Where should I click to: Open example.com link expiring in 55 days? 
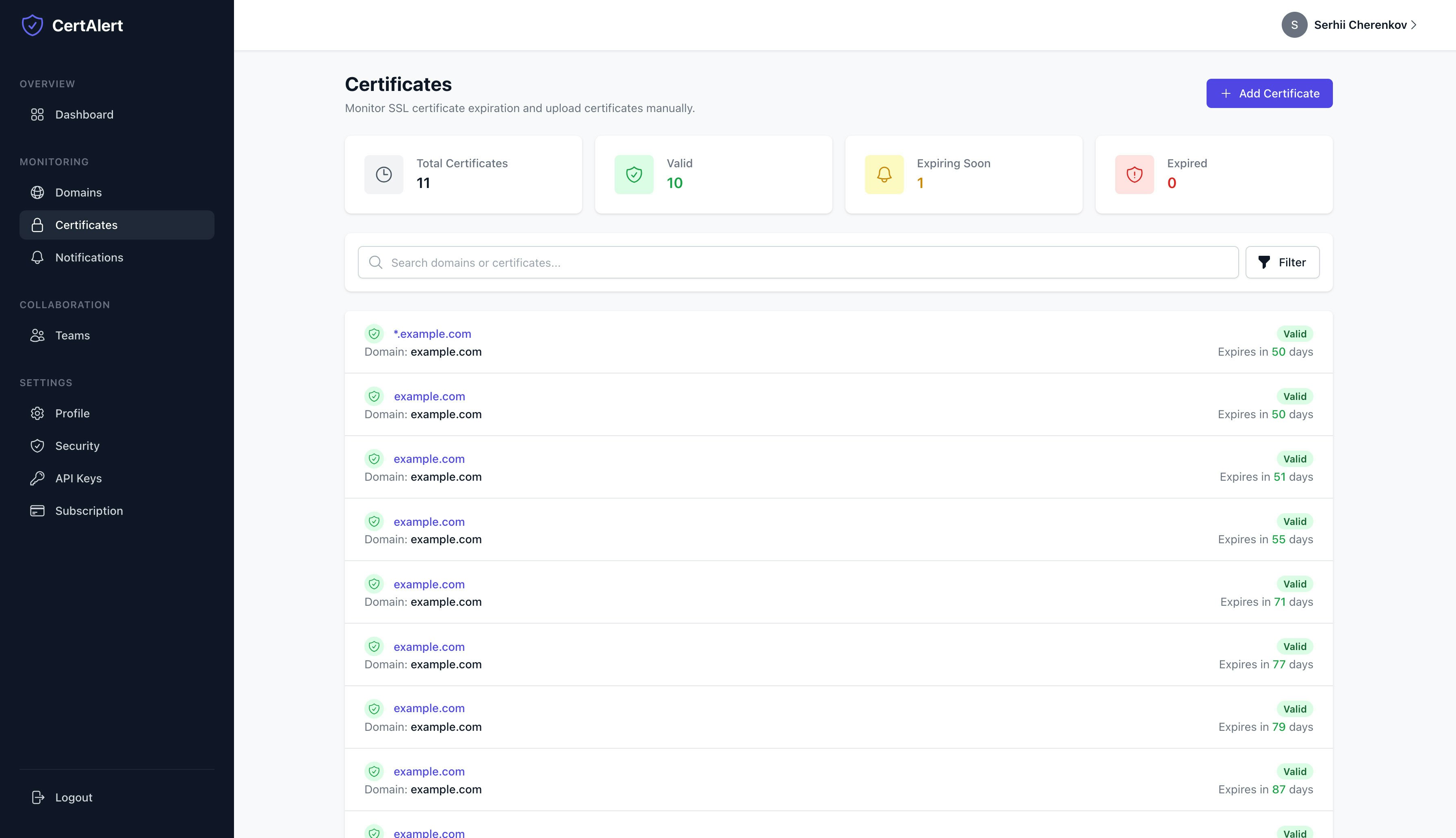429,521
